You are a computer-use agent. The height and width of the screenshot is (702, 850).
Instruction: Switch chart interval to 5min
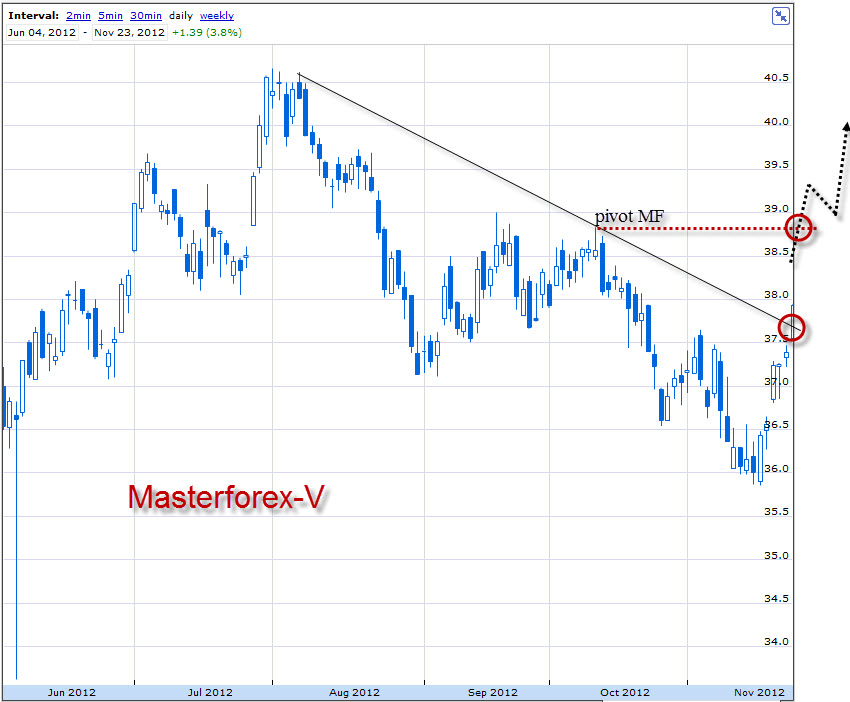pos(110,16)
